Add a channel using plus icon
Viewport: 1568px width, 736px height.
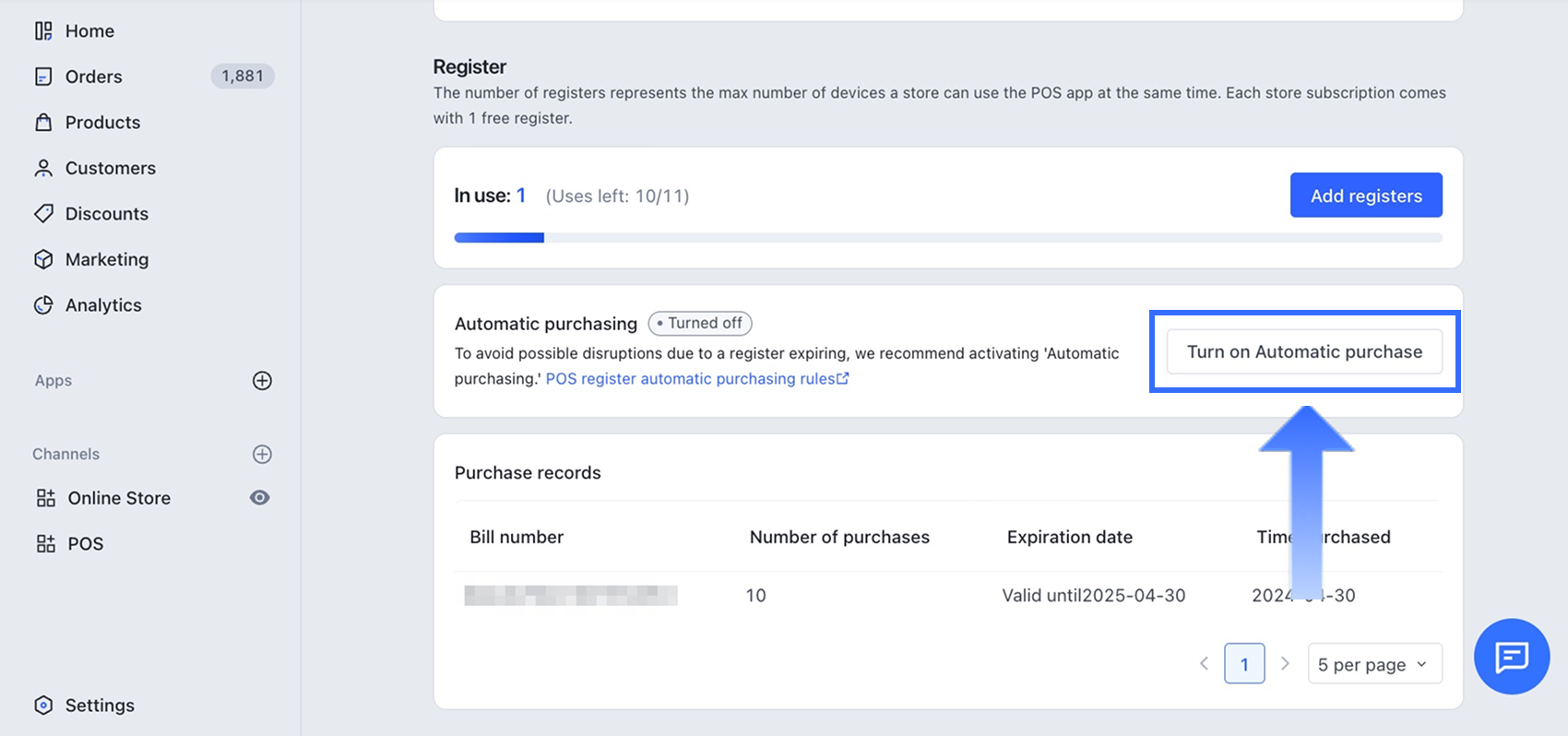[262, 454]
